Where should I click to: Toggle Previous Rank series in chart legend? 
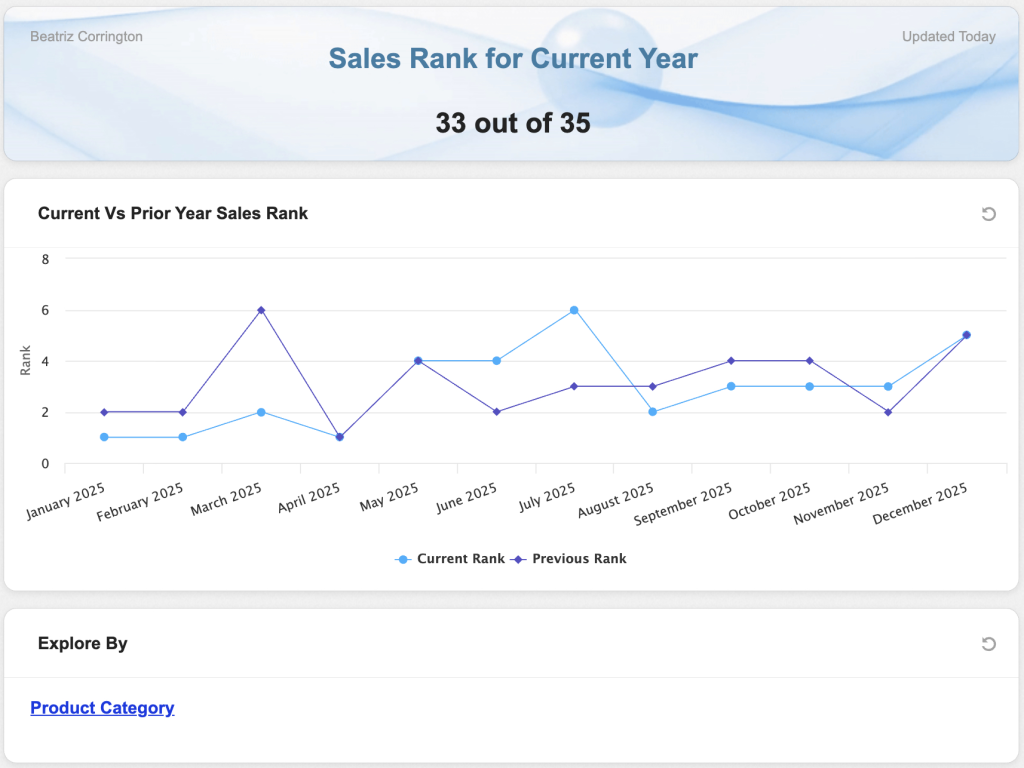click(579, 559)
